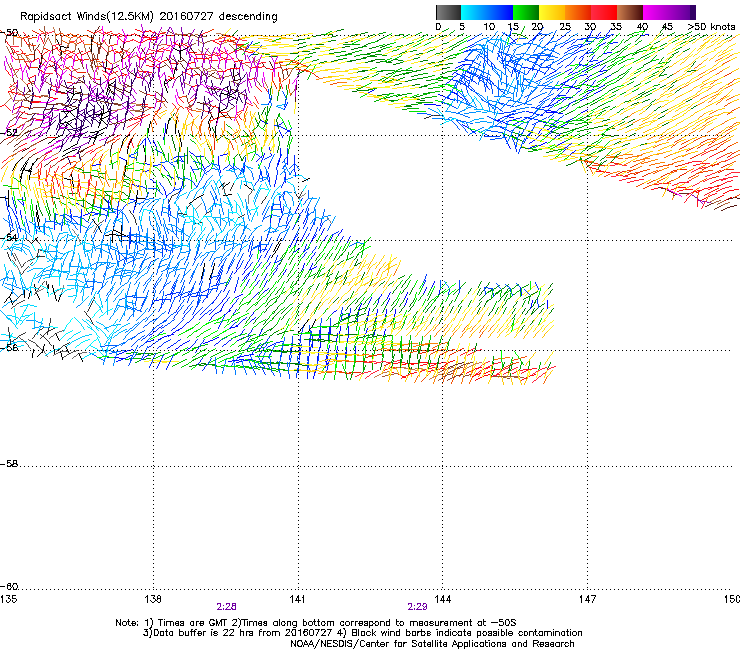Select the brown 35-40 knots legend color

pyautogui.click(x=630, y=12)
